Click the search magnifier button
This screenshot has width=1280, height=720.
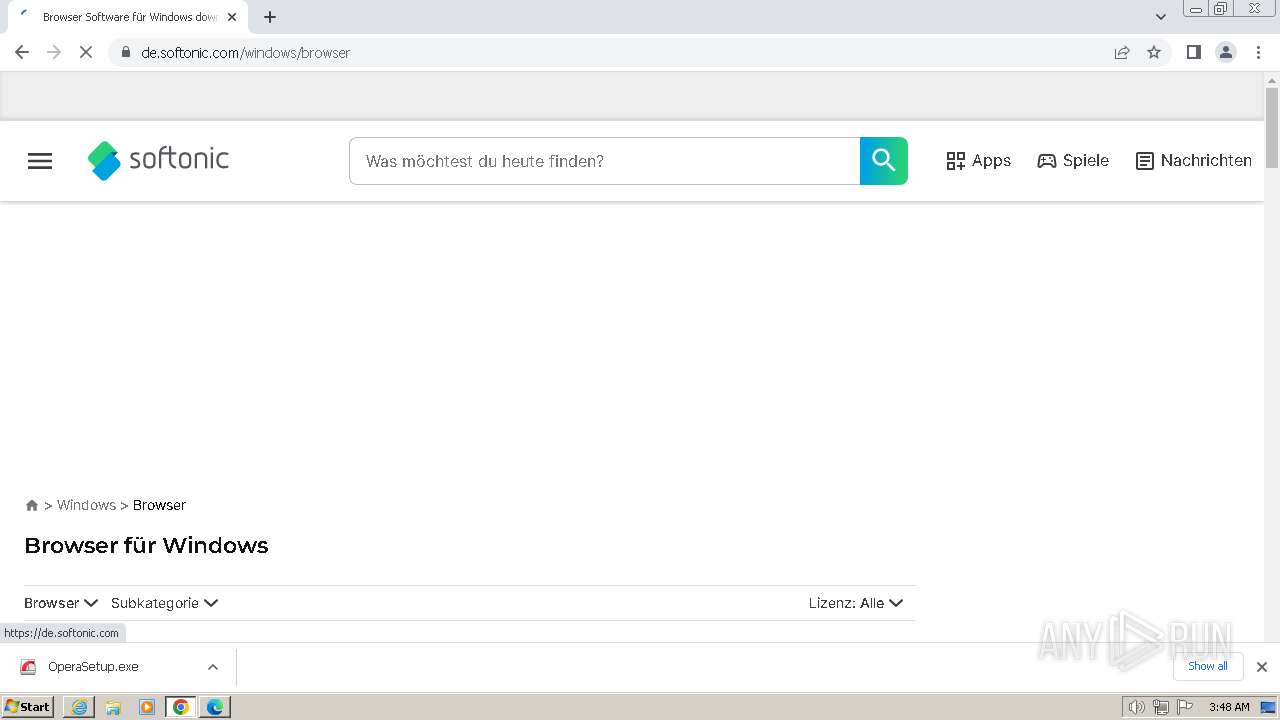(884, 161)
